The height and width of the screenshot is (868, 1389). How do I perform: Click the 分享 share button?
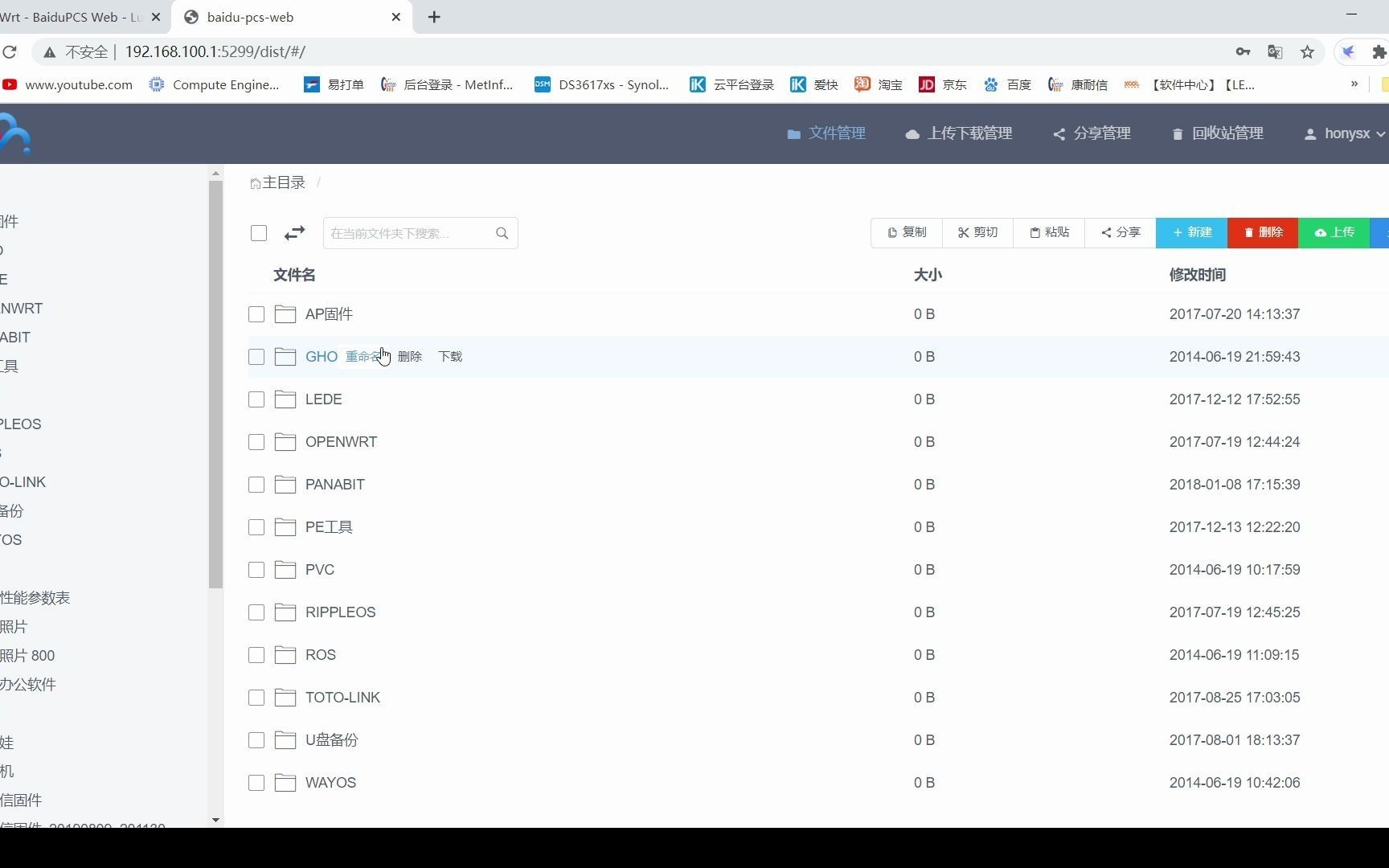click(x=1121, y=232)
